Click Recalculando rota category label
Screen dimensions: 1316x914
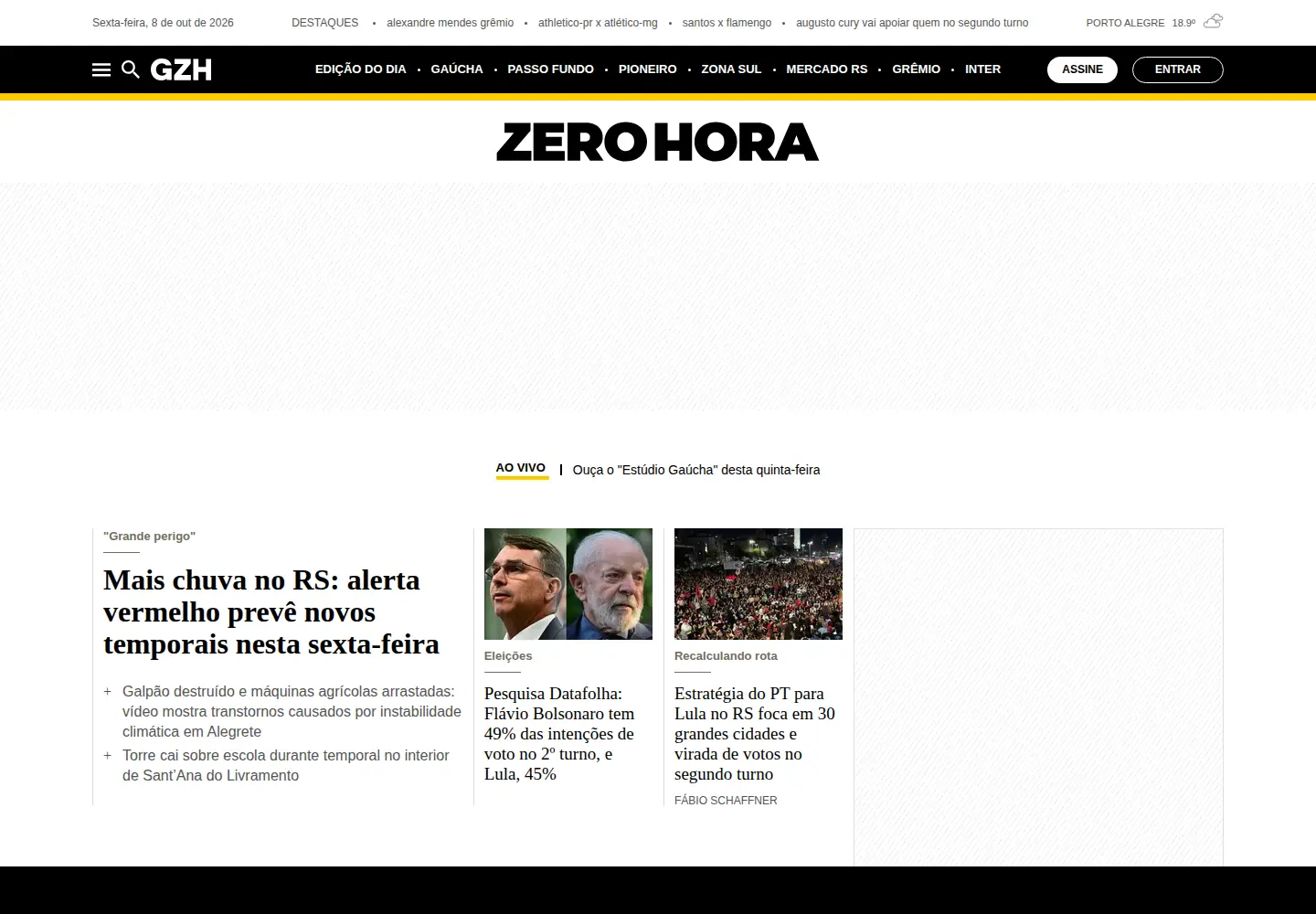pyautogui.click(x=726, y=656)
